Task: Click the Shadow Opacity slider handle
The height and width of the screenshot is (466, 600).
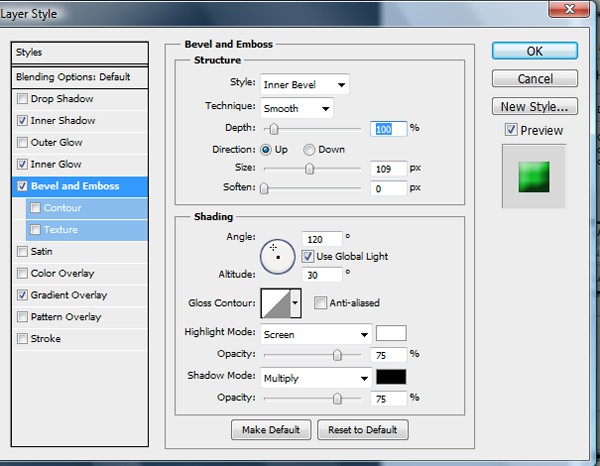Action: (x=337, y=399)
